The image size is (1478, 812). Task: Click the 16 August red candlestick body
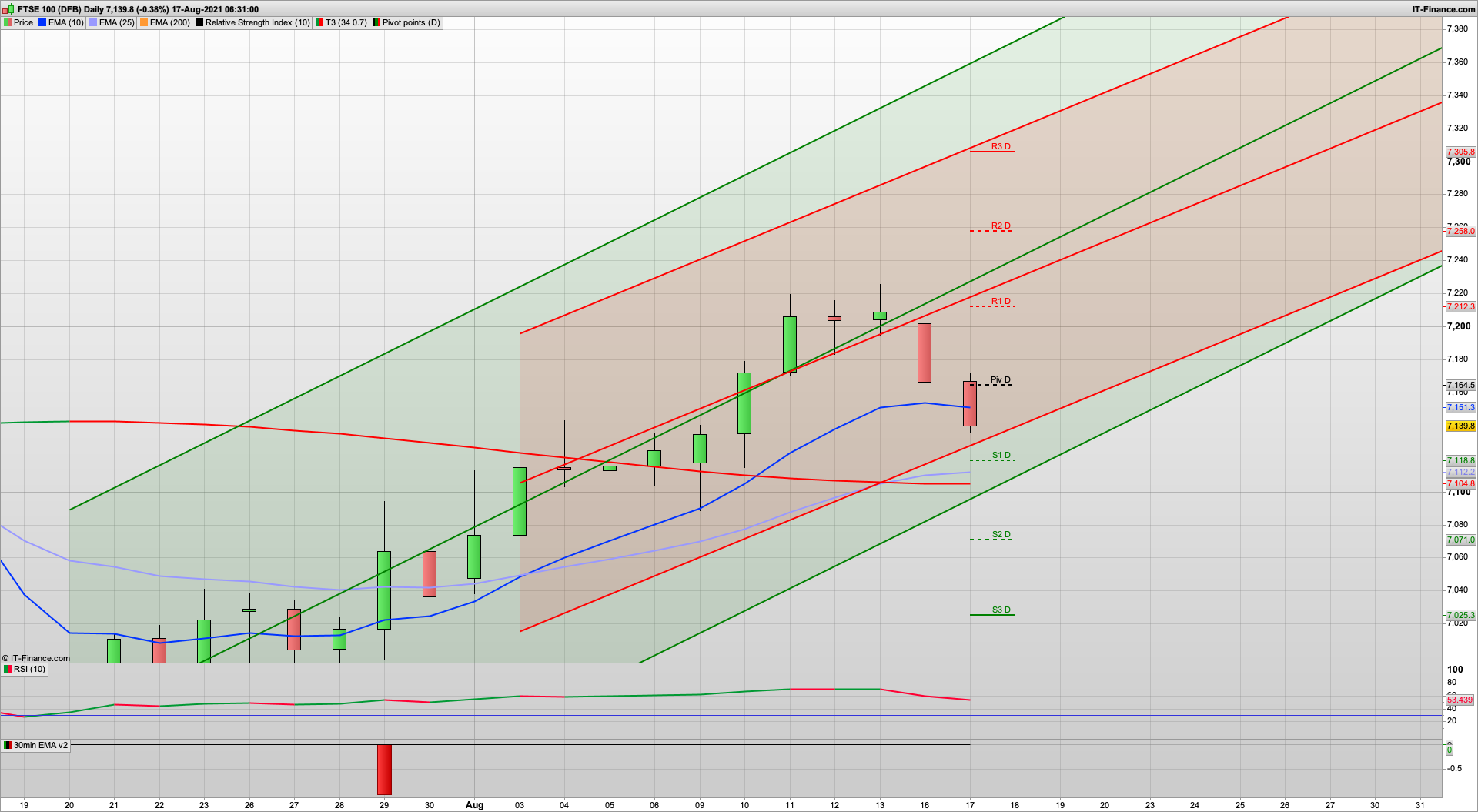tap(925, 353)
